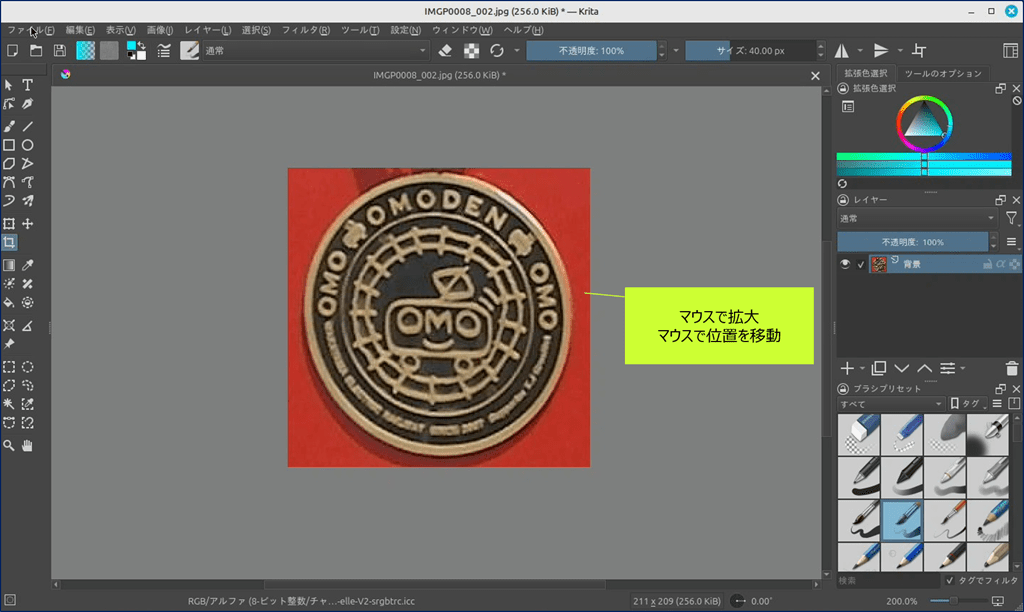This screenshot has height=612, width=1024.
Task: Switch to the ツールのオプション tab
Action: click(943, 73)
